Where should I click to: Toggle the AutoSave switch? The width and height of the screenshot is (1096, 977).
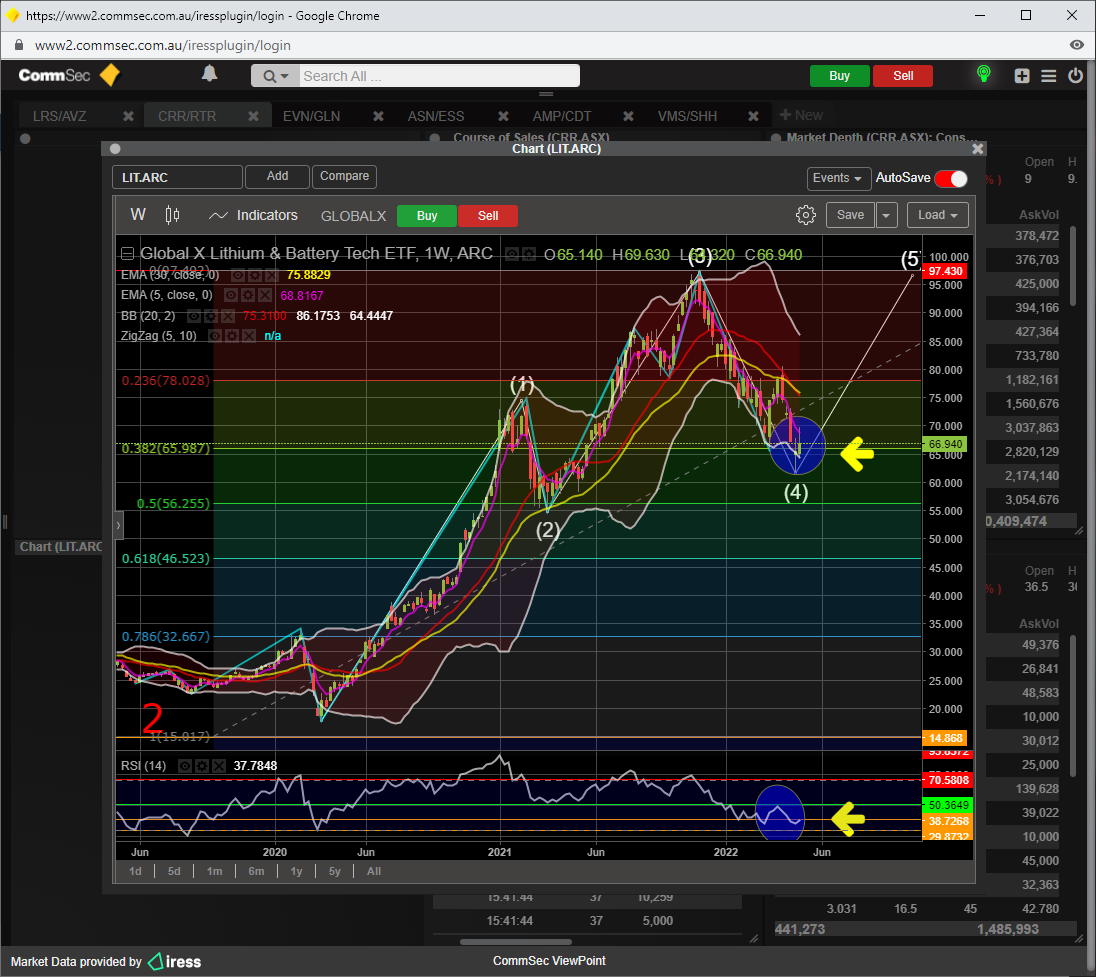click(951, 179)
